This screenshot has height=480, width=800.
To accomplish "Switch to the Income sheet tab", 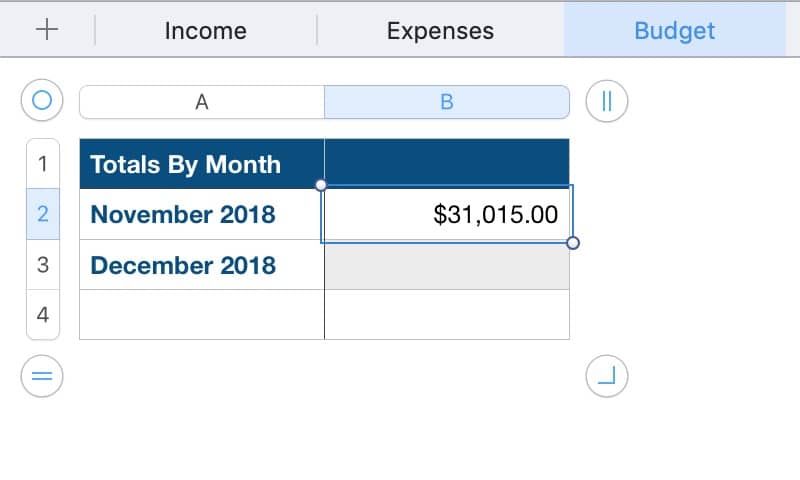I will (206, 30).
